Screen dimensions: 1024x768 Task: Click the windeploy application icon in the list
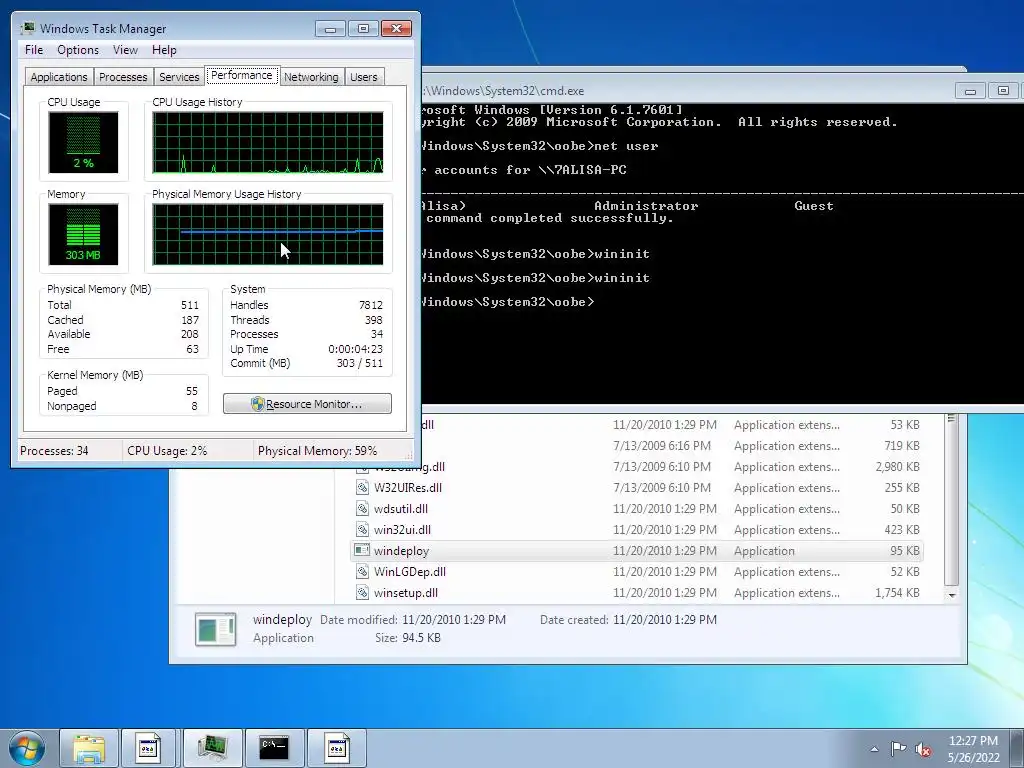click(362, 550)
